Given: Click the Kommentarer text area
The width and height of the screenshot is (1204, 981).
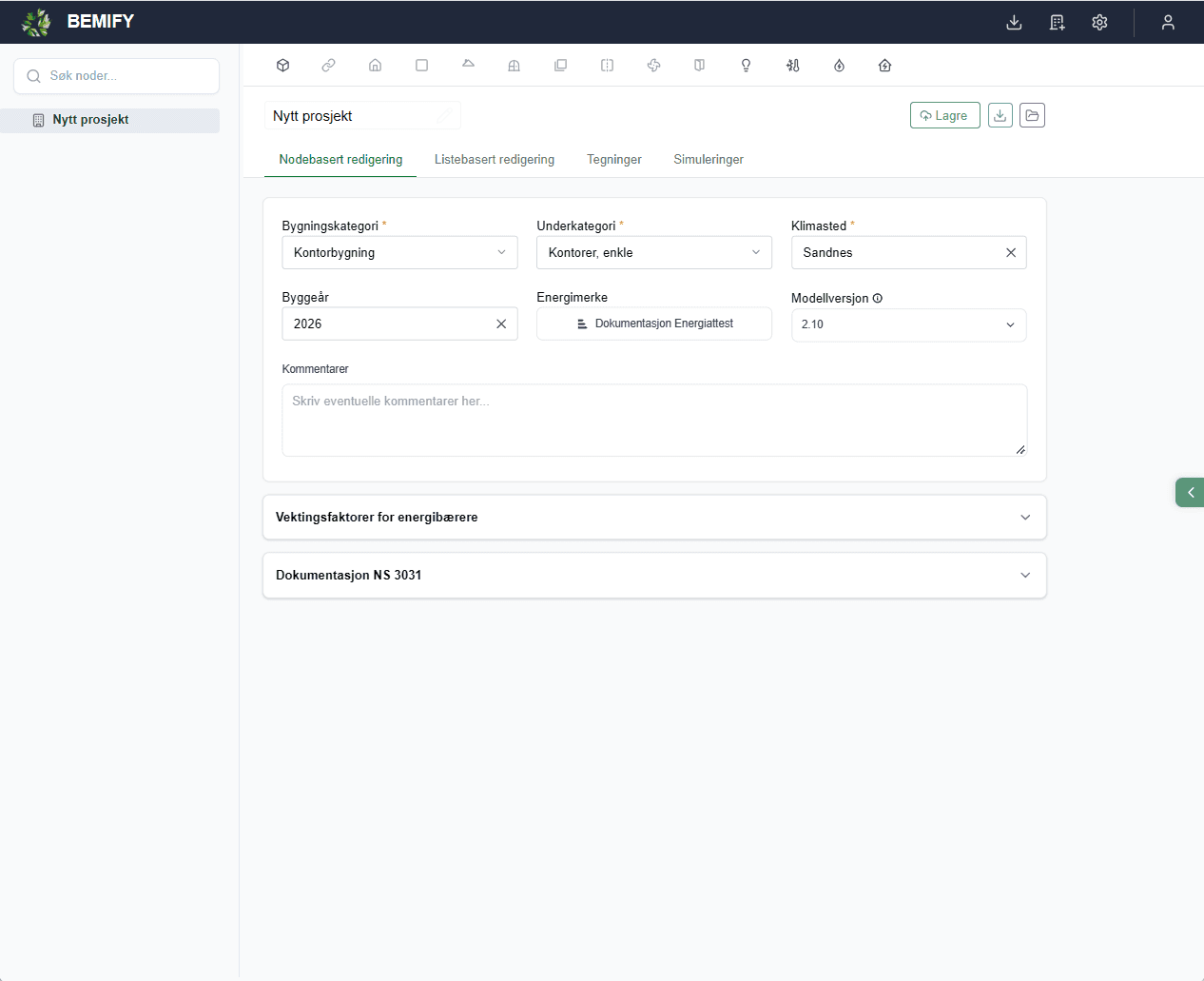Looking at the screenshot, I should [x=654, y=421].
